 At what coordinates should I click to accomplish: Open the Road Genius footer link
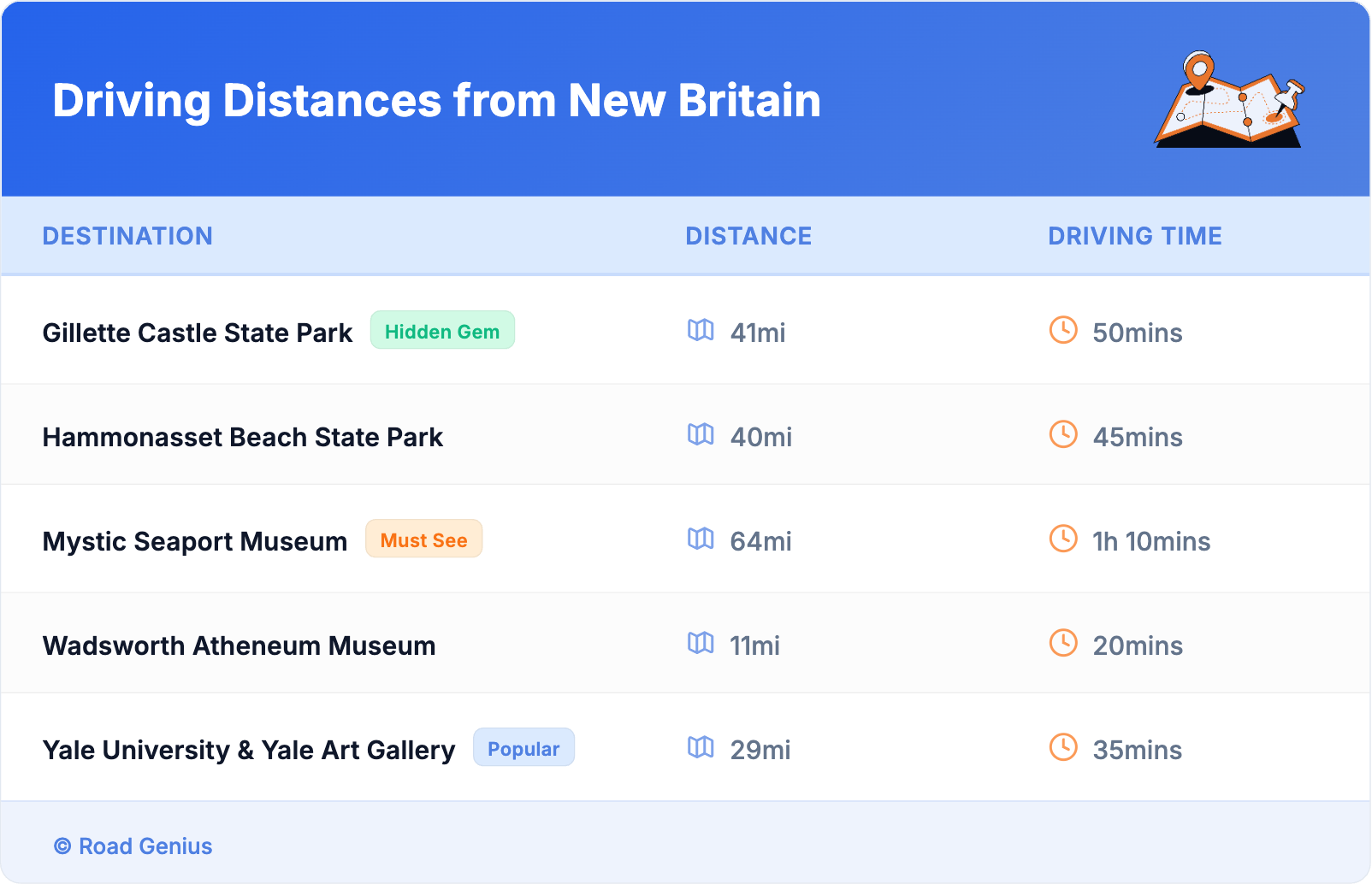(x=133, y=846)
